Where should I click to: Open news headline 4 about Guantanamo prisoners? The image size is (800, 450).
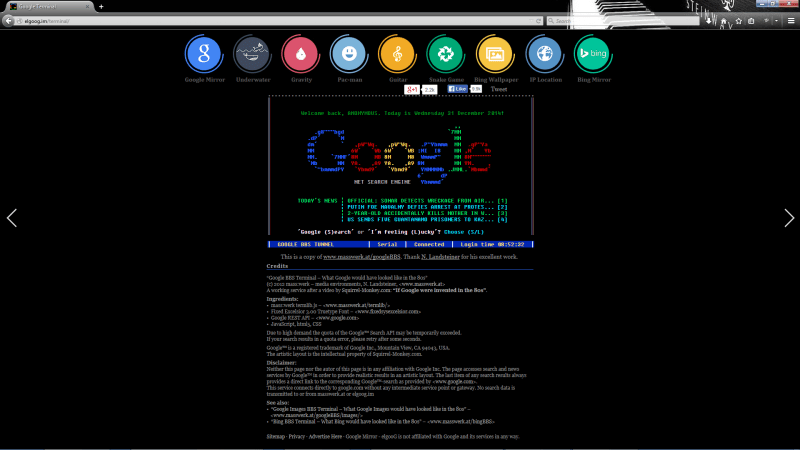click(427, 219)
